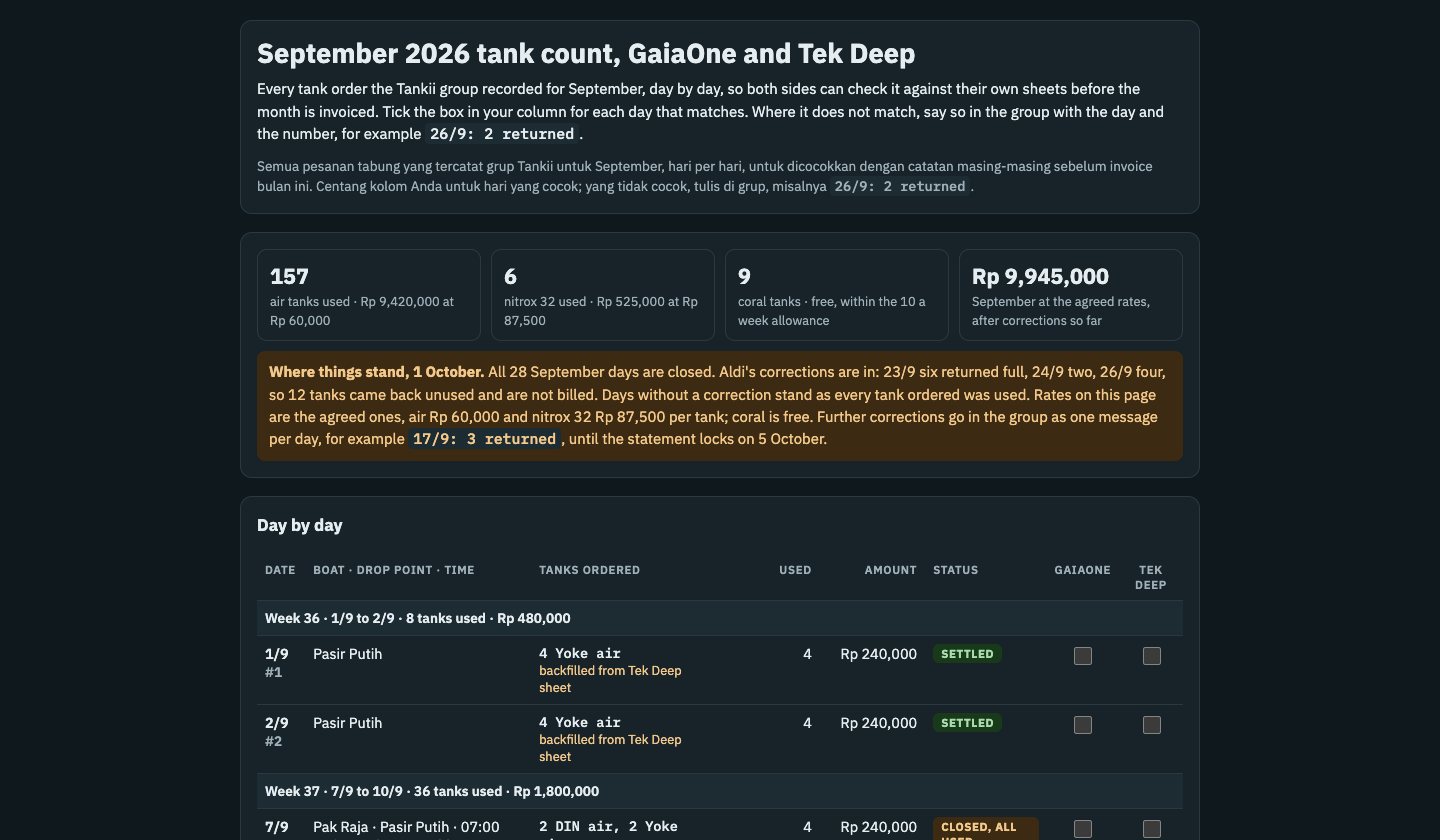The height and width of the screenshot is (840, 1440).
Task: Tick the Tek Deep checkbox for 1/9
Action: coord(1152,656)
